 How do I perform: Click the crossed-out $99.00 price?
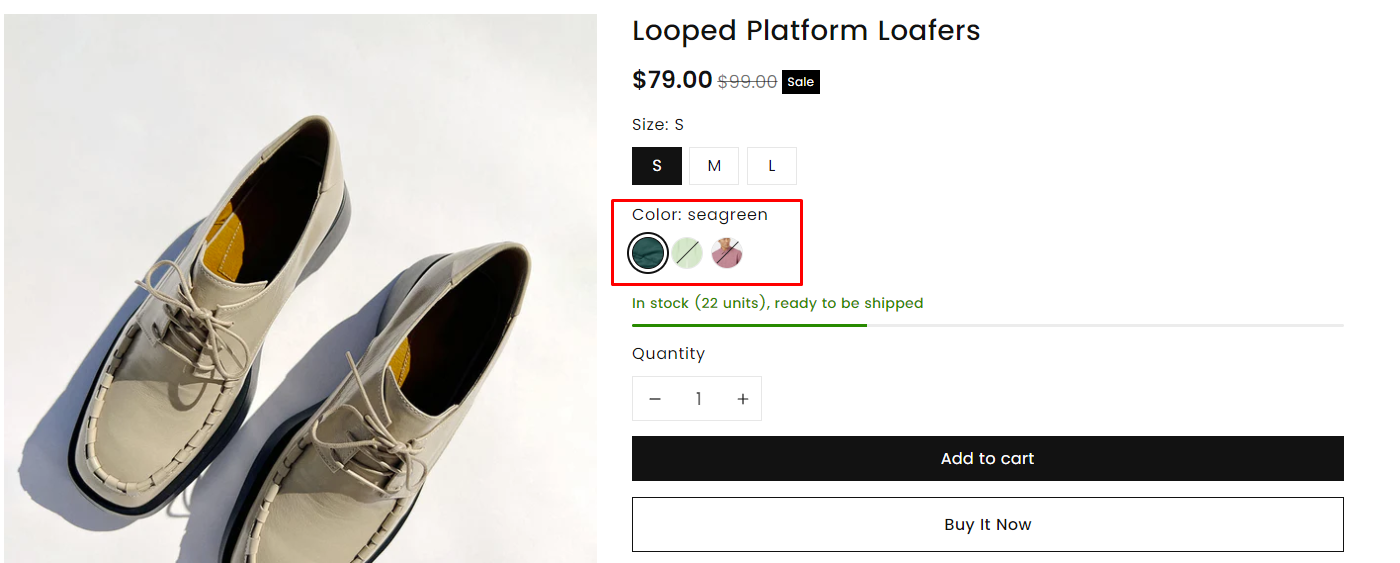[747, 82]
